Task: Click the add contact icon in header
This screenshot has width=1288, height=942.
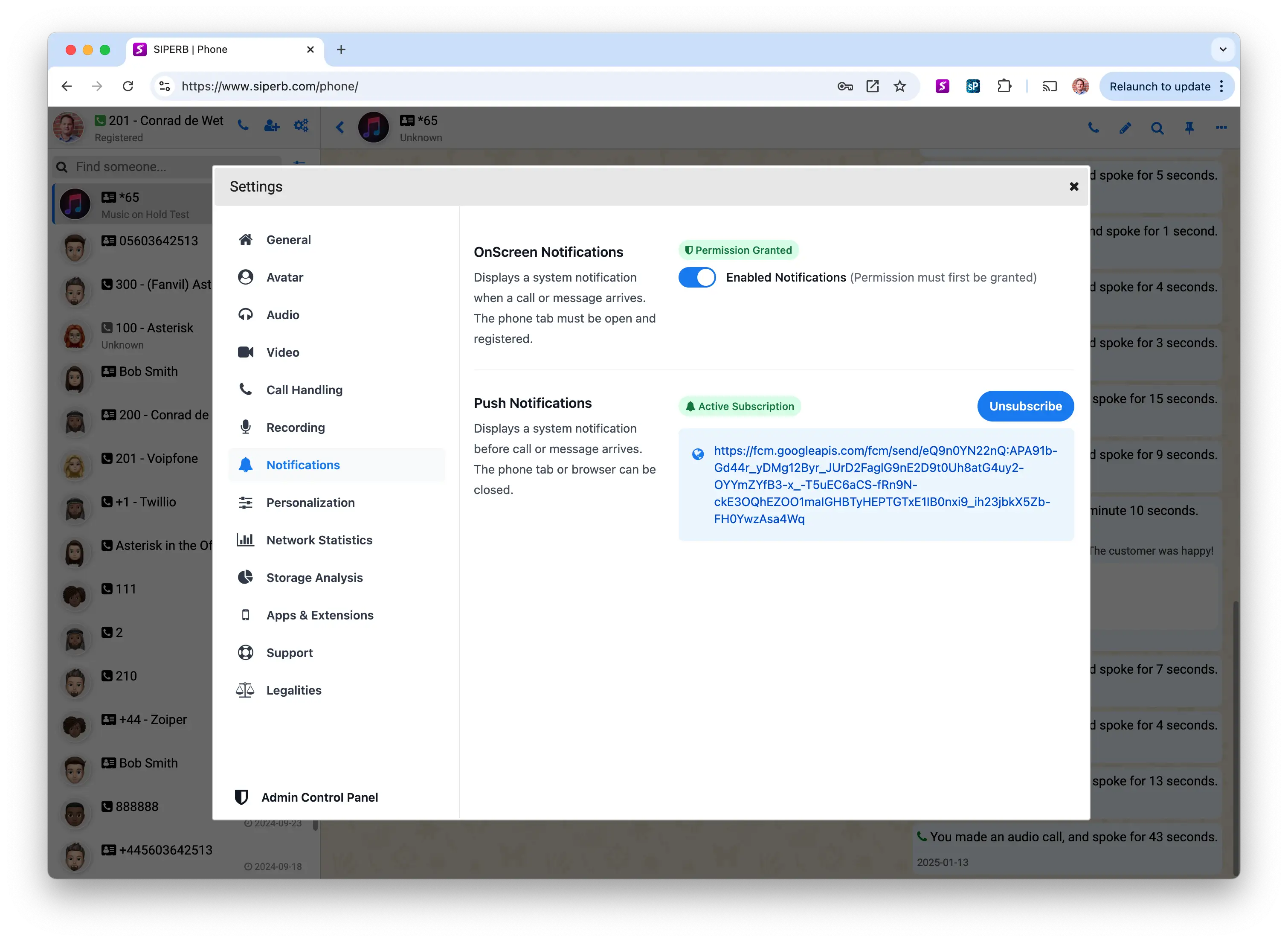Action: (272, 125)
